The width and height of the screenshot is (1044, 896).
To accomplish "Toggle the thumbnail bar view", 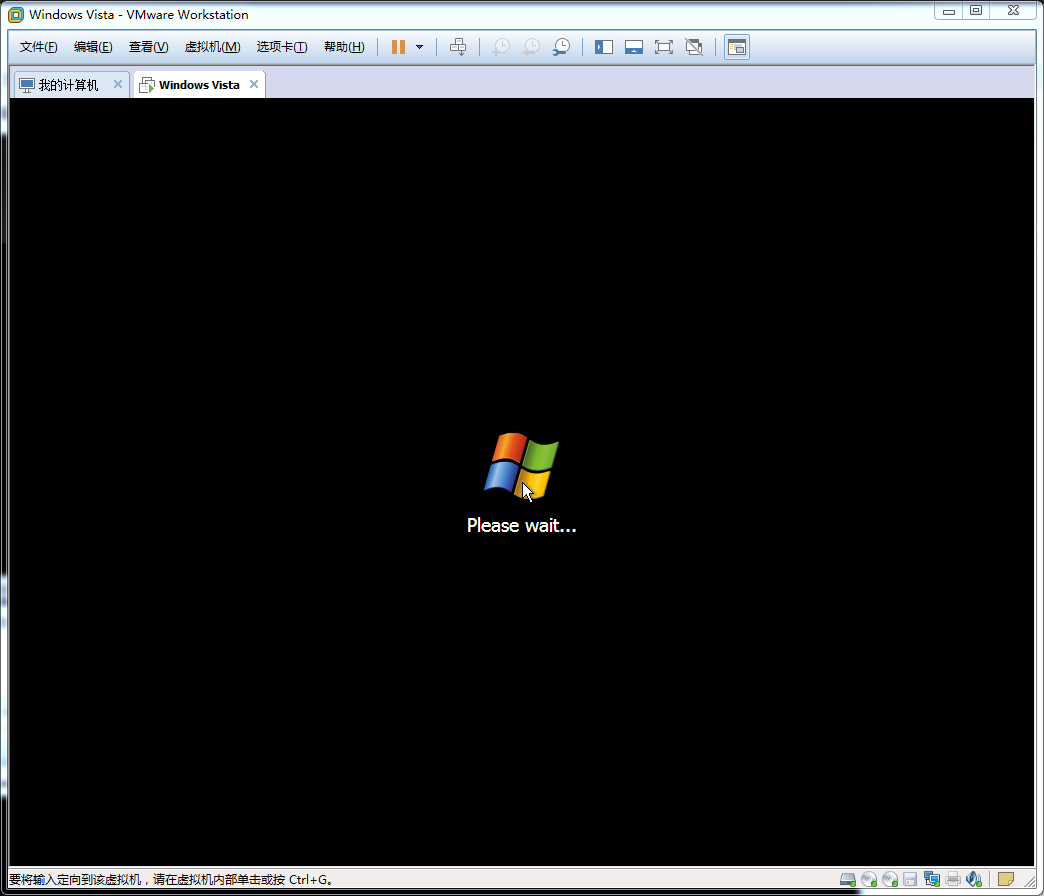I will [634, 47].
